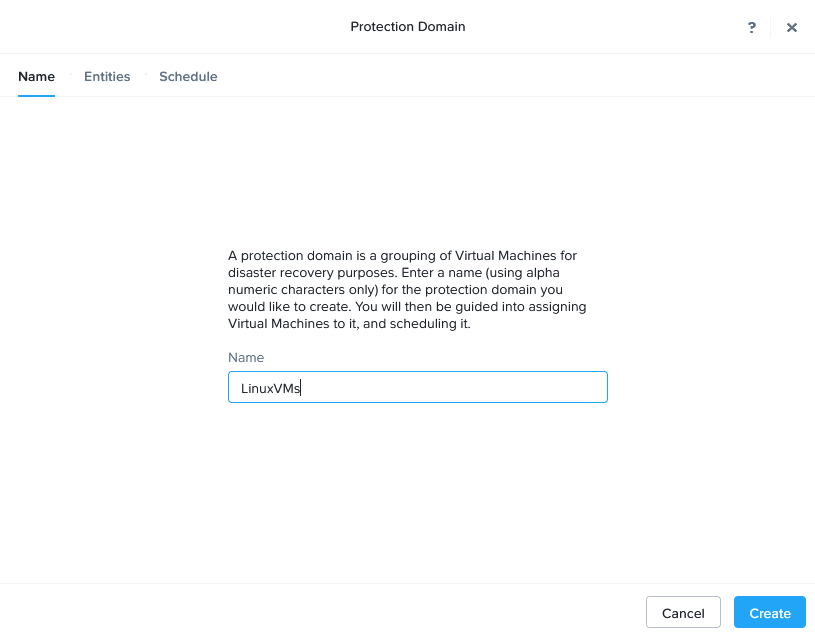Click the "LinuxVMs" text in the field
Viewport: 815px width, 638px height.
click(270, 388)
